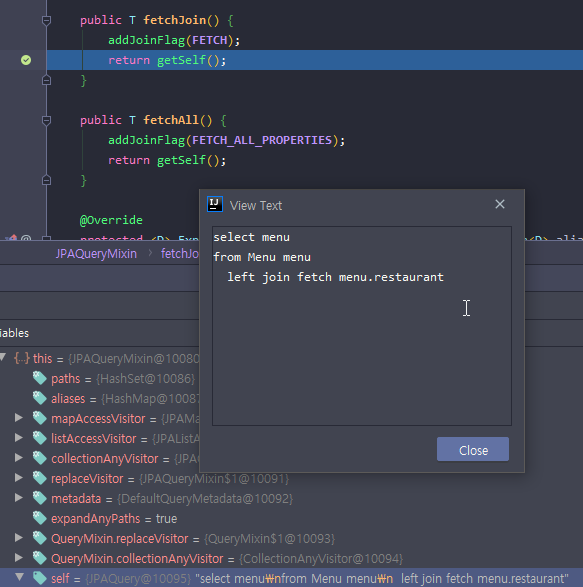Collapse the self variable node
This screenshot has height=587, width=583.
pos(19,577)
